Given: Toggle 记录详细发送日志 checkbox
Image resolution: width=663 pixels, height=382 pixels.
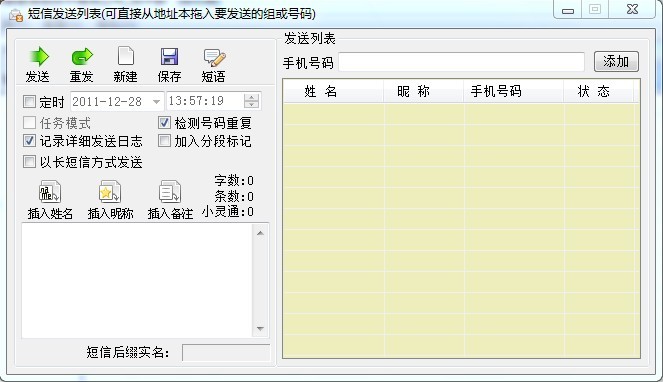Looking at the screenshot, I should (29, 140).
